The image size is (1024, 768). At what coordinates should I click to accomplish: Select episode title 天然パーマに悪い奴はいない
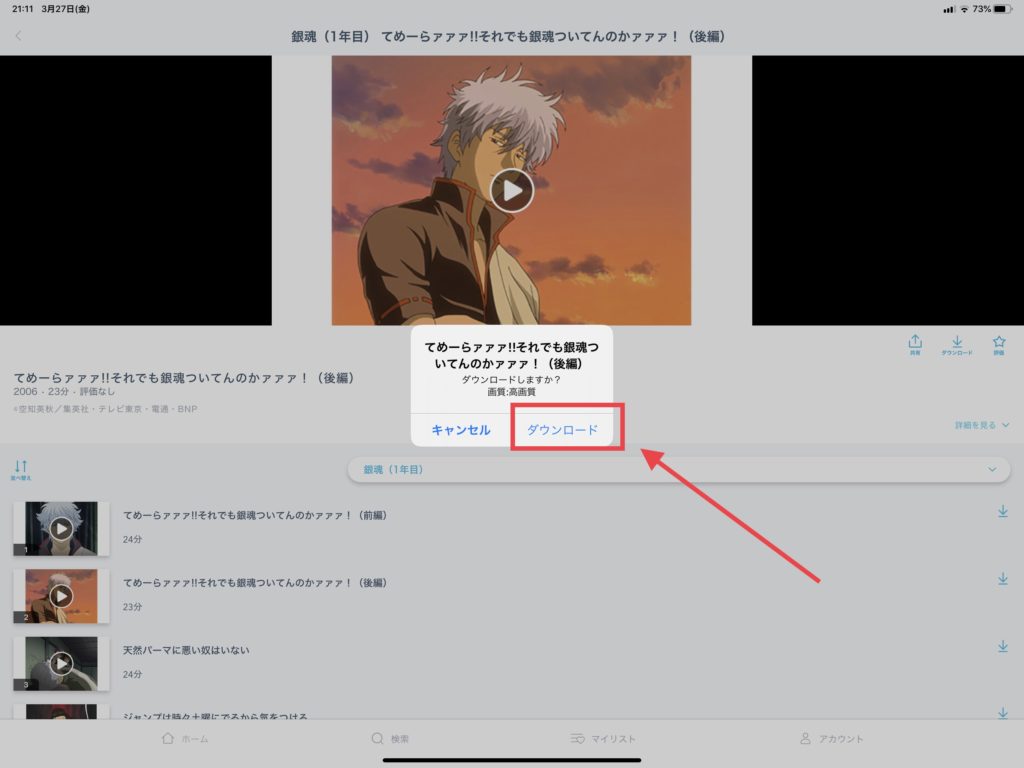point(186,650)
